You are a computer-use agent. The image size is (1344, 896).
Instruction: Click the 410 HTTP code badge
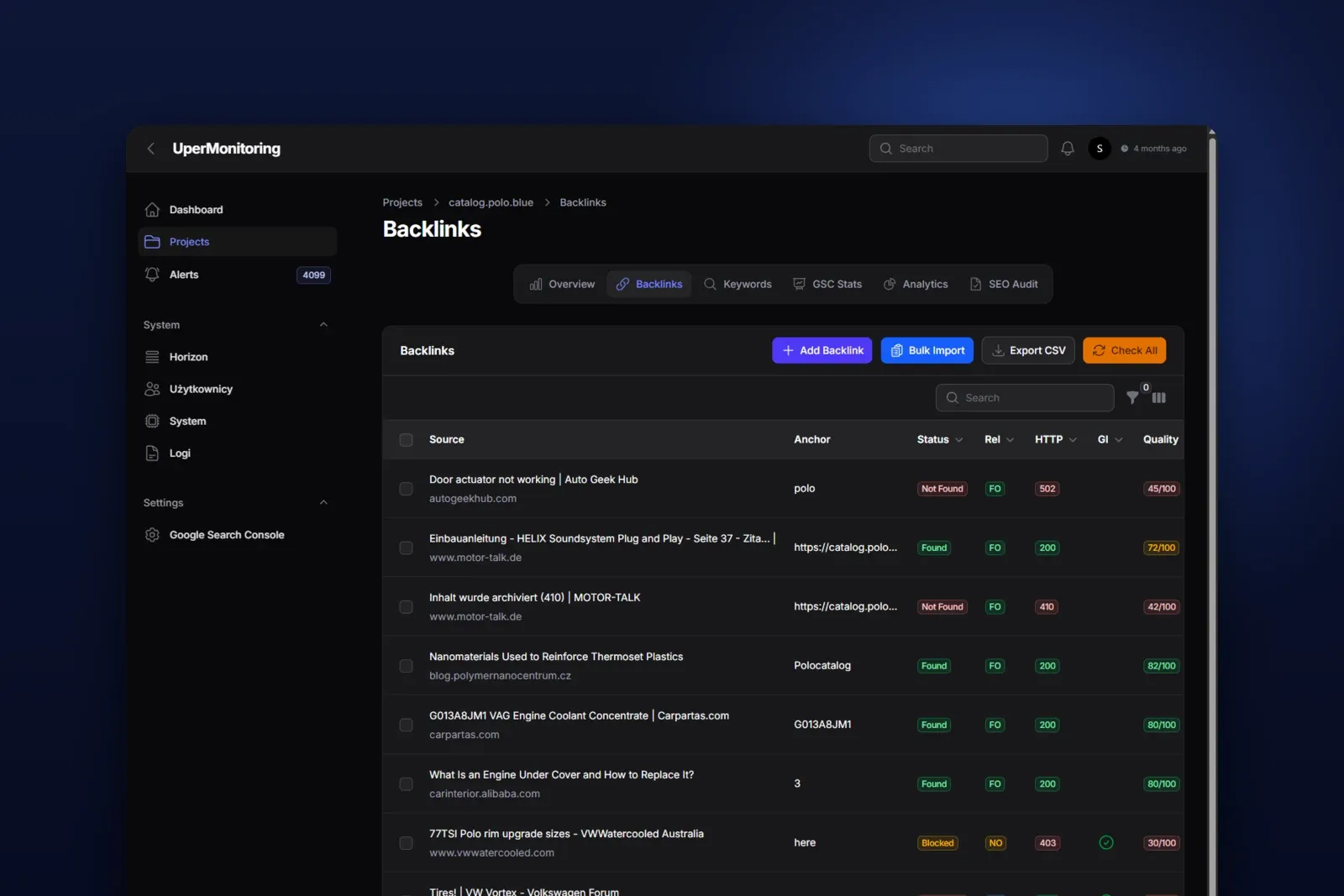pyautogui.click(x=1047, y=607)
